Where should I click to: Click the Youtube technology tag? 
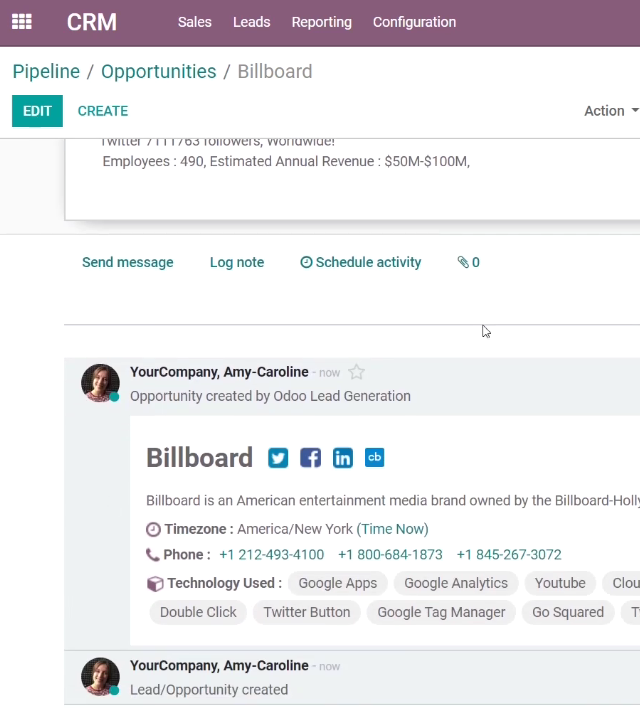click(560, 583)
